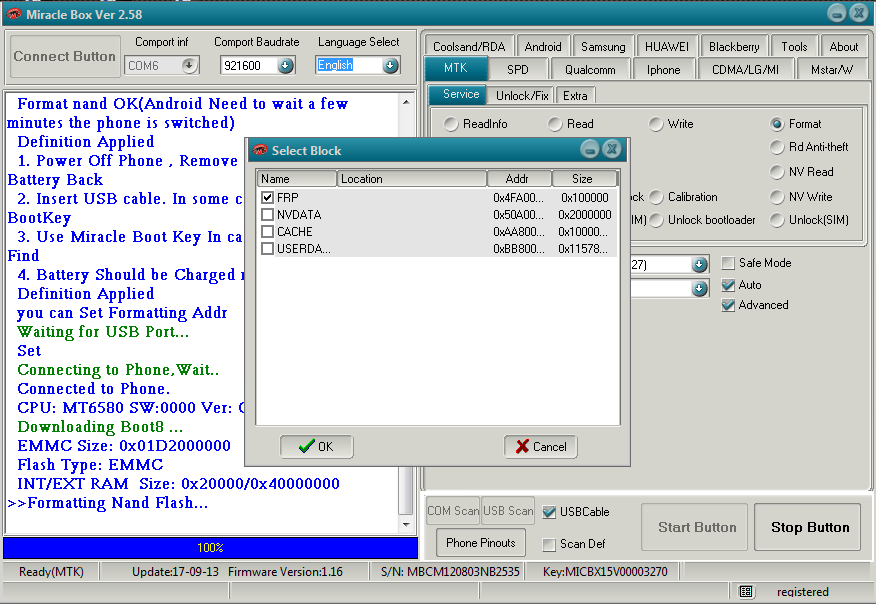Image resolution: width=876 pixels, height=604 pixels.
Task: Select the MTK tab
Action: 455,68
